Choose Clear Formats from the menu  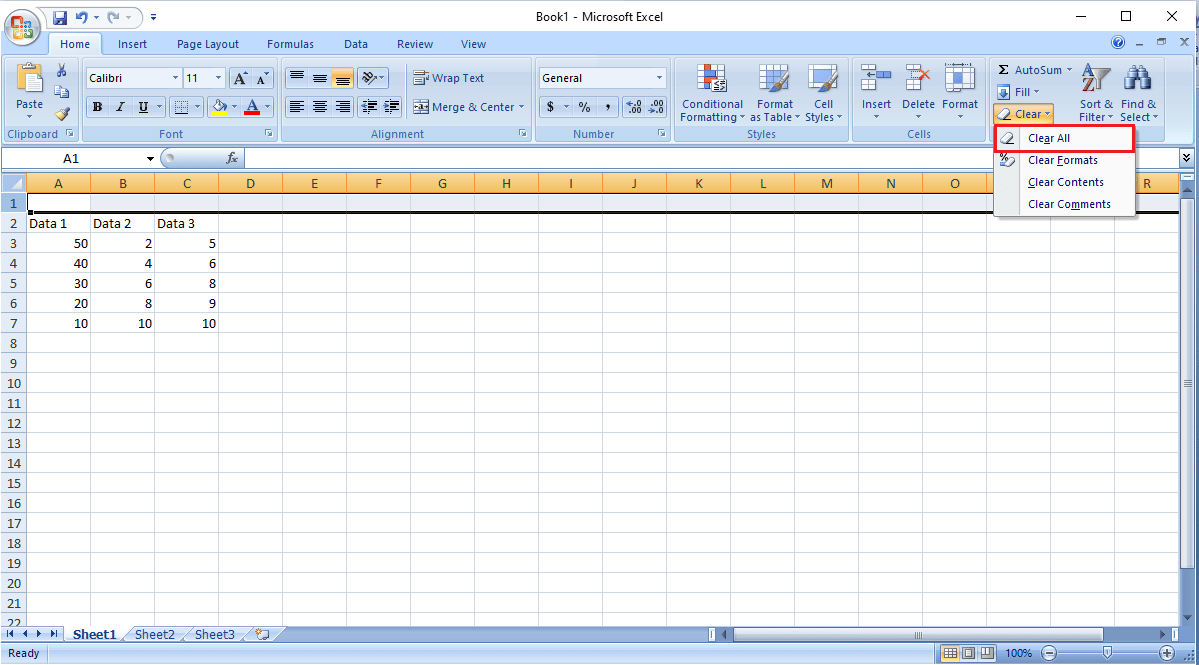(x=1064, y=161)
